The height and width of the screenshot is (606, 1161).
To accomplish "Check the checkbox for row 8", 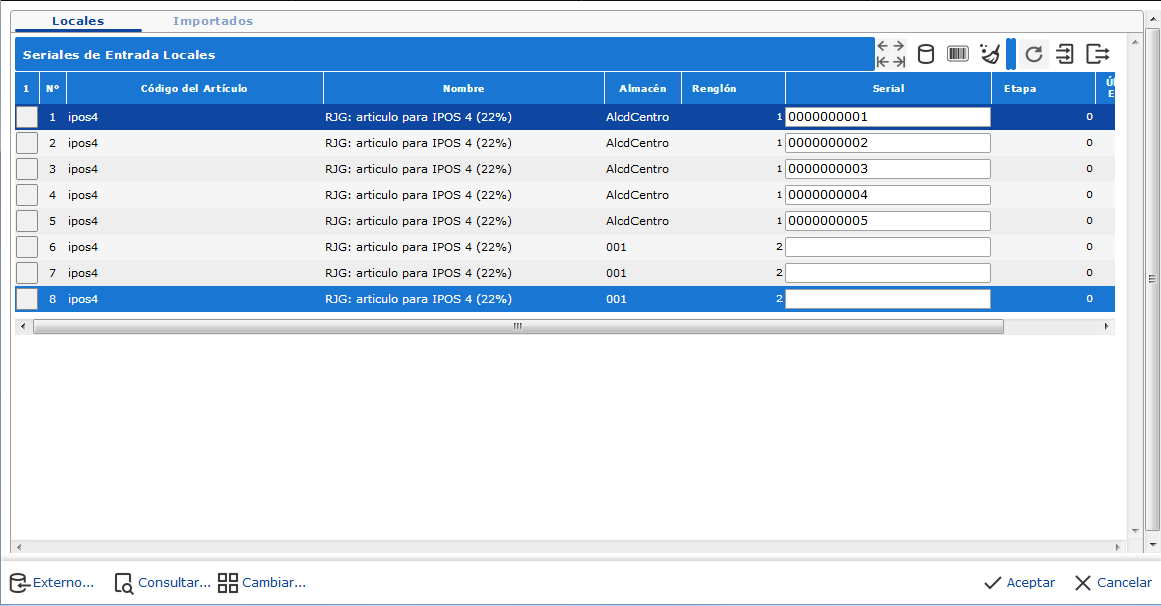I will [27, 299].
